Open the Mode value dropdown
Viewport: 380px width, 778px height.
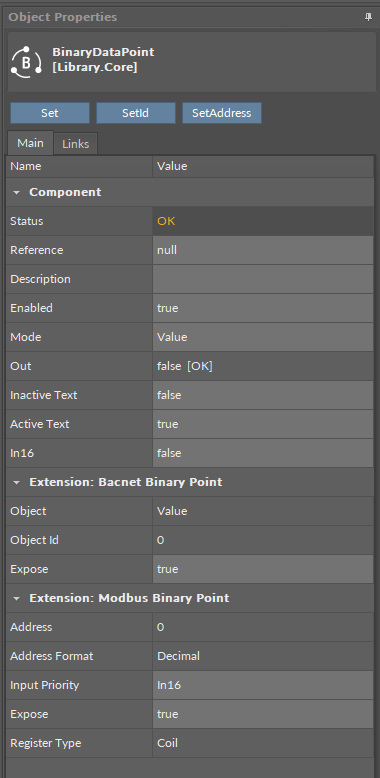pos(263,337)
